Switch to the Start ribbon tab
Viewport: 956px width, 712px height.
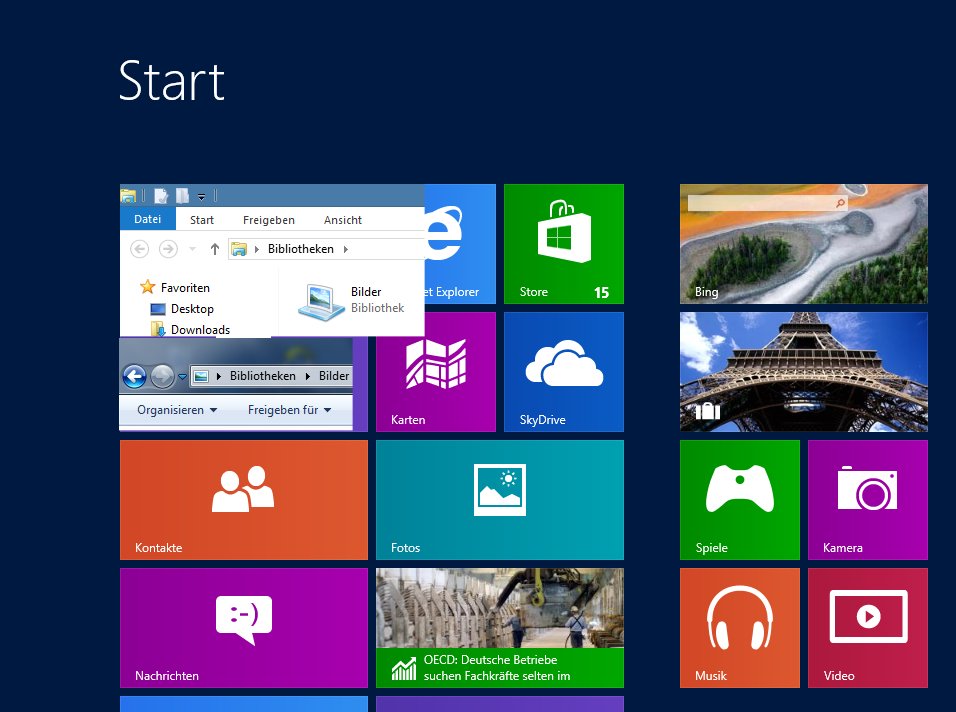[202, 220]
